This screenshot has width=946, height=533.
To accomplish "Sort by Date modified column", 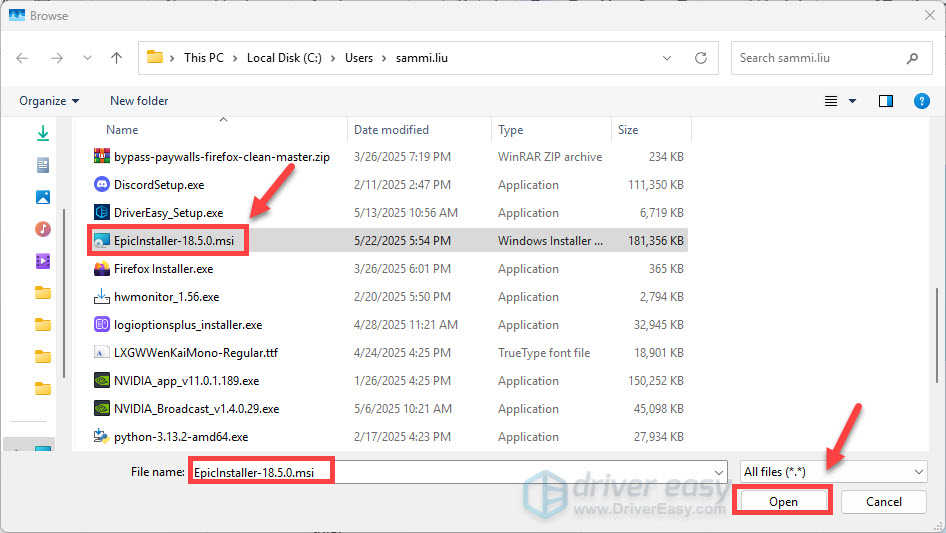I will pos(391,130).
